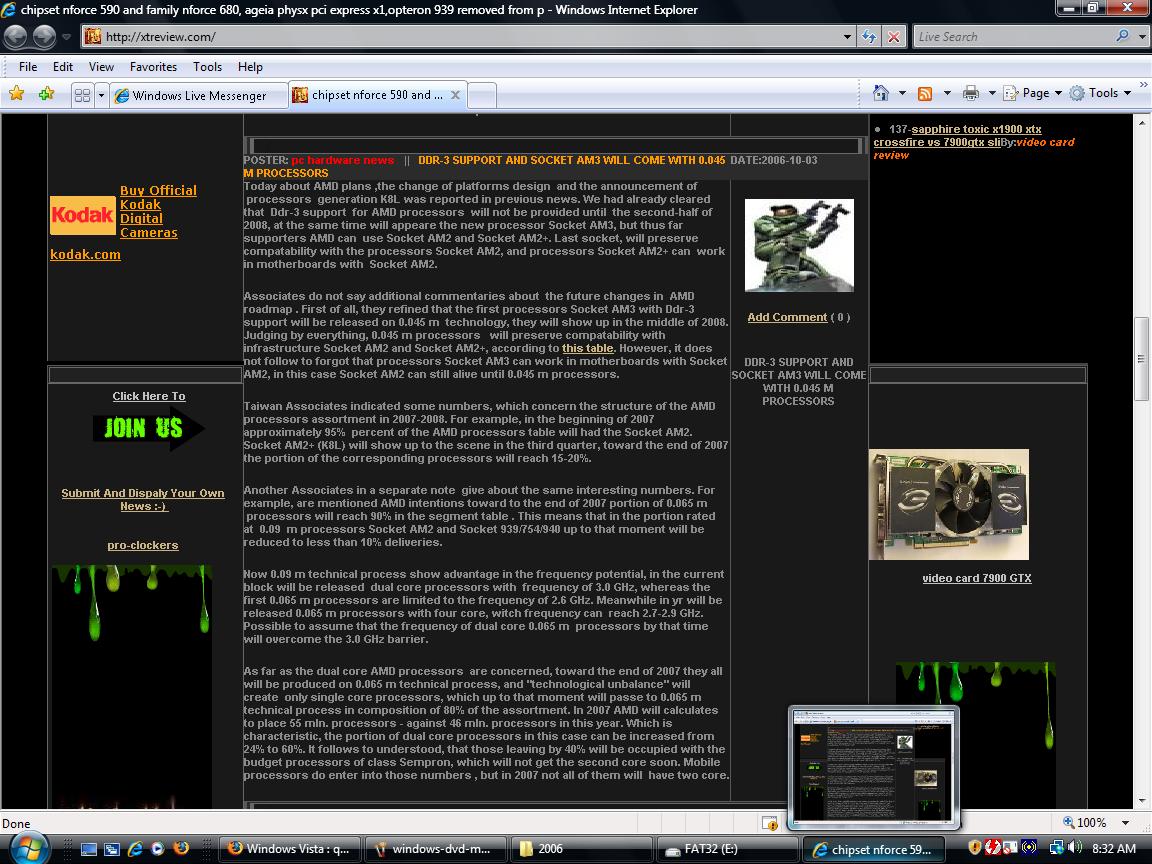This screenshot has width=1152, height=864.
Task: Click the "Add Comment" link
Action: click(x=787, y=317)
